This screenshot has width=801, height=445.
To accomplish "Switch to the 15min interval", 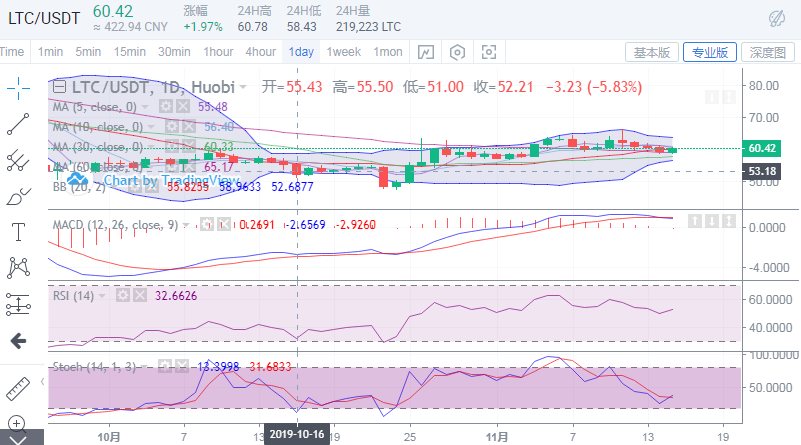I will click(x=130, y=52).
